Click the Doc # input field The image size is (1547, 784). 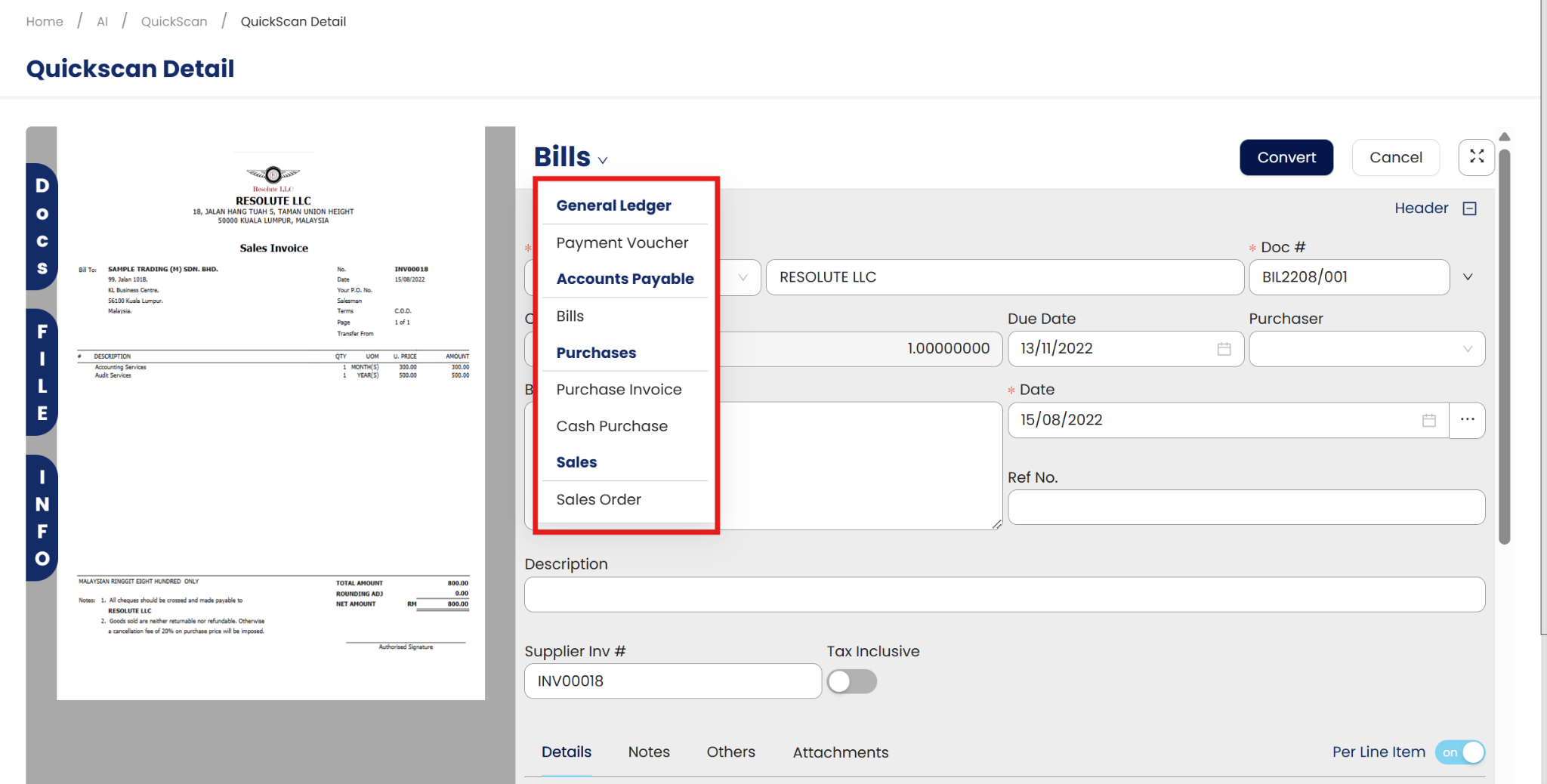click(x=1349, y=277)
